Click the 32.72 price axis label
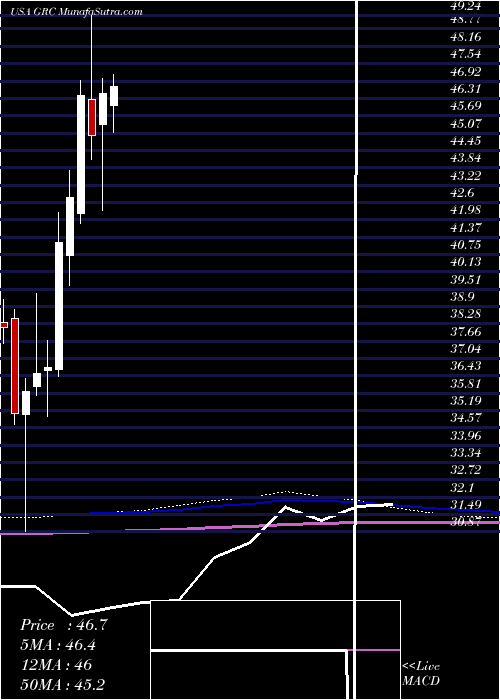 coord(466,470)
